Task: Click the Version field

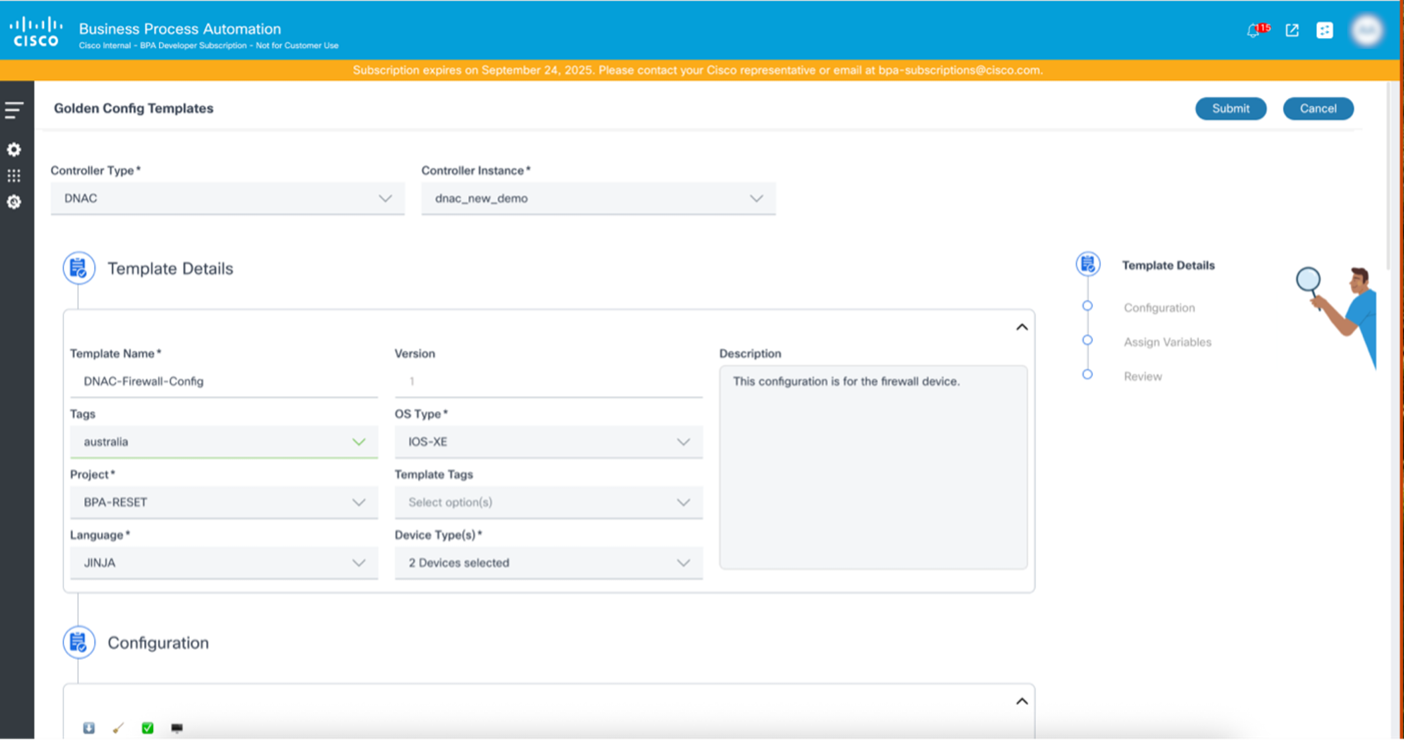Action: pyautogui.click(x=549, y=381)
